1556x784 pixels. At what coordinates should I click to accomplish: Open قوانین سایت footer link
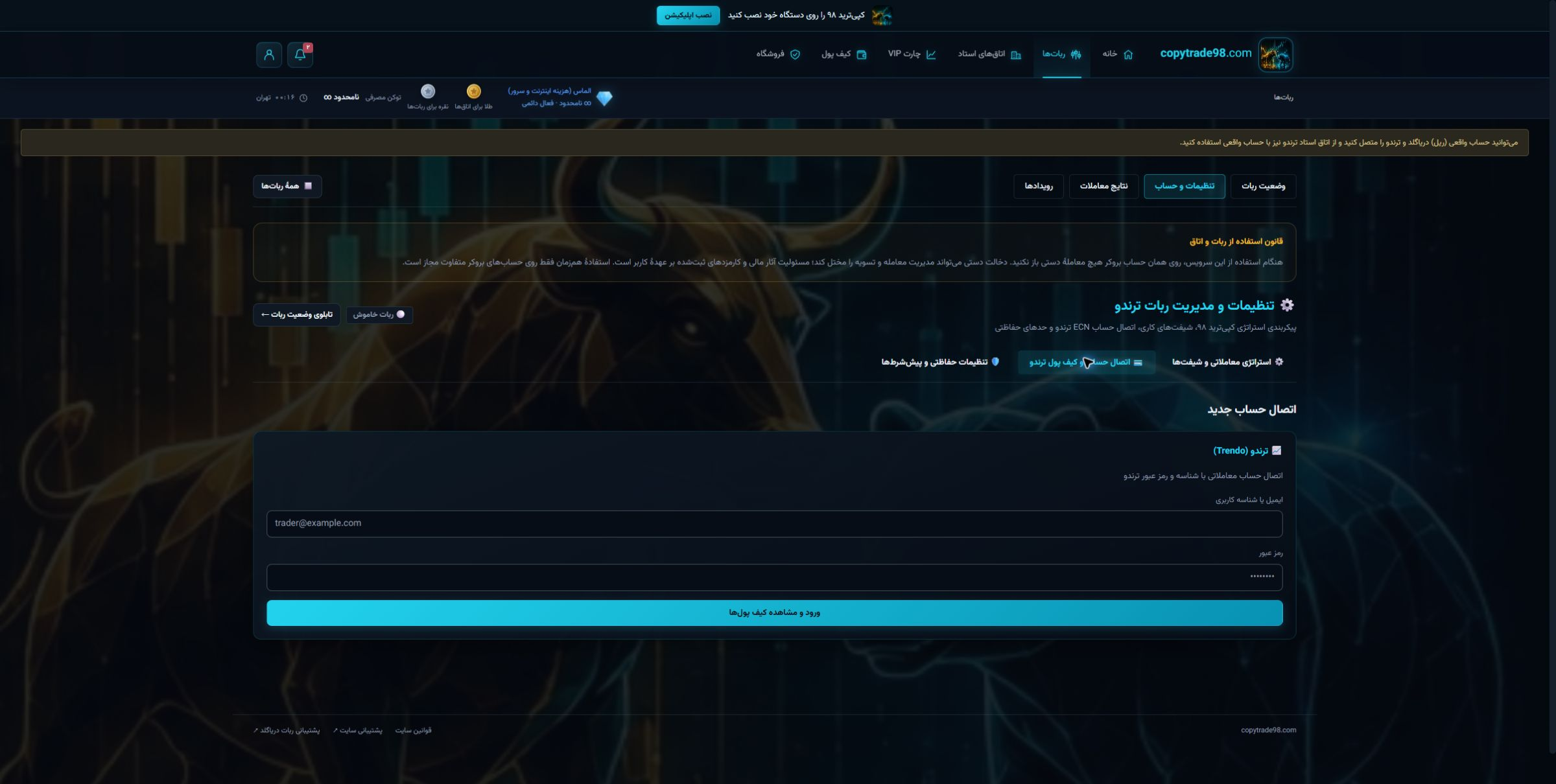[x=414, y=730]
